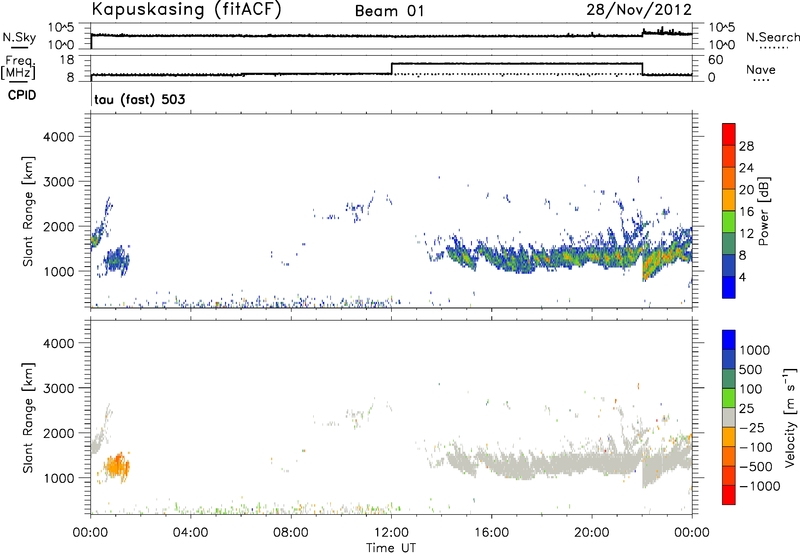Click the frequency step-down near 22:00
This screenshot has height=554, width=800.
click(642, 69)
